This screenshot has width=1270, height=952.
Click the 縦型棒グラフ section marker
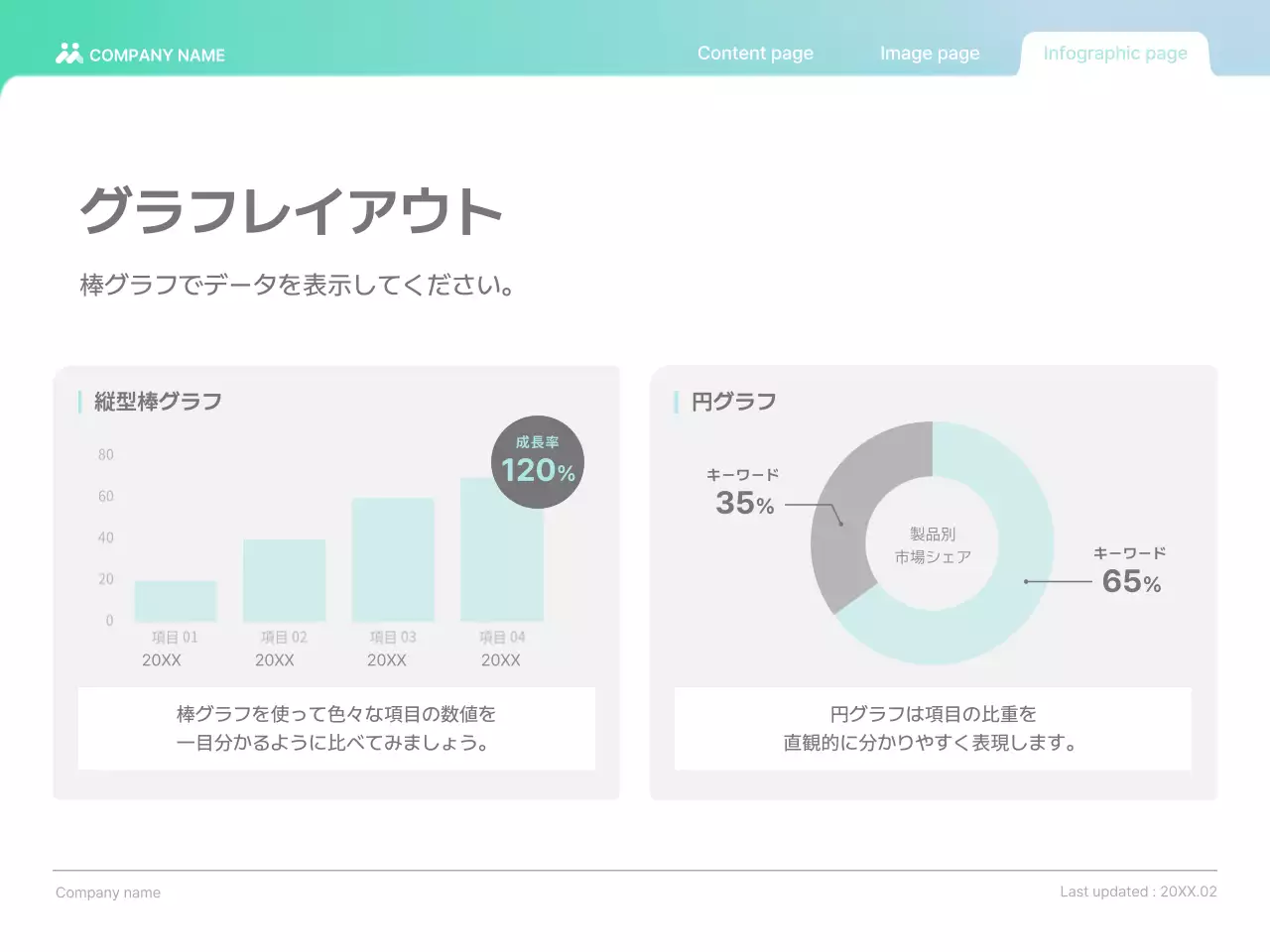tap(80, 402)
